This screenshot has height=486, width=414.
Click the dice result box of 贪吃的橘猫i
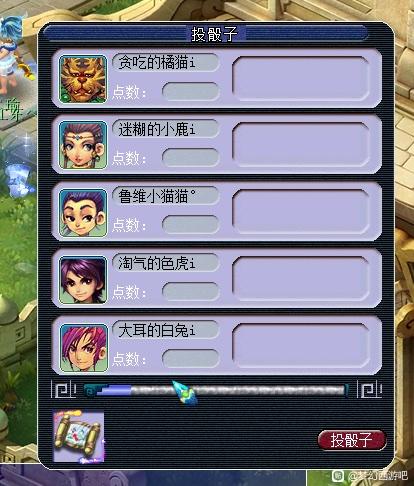click(301, 79)
